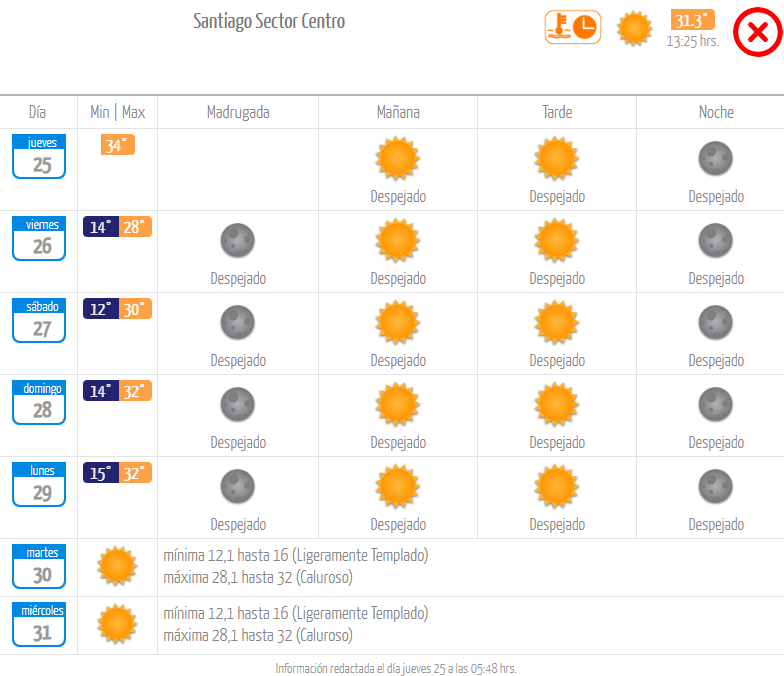Click Saturday's 12° minimum temperature badge

(x=100, y=309)
